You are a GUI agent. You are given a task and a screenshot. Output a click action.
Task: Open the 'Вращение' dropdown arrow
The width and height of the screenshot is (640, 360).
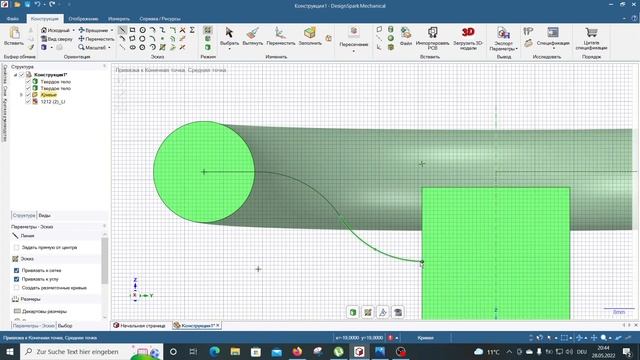(x=112, y=30)
